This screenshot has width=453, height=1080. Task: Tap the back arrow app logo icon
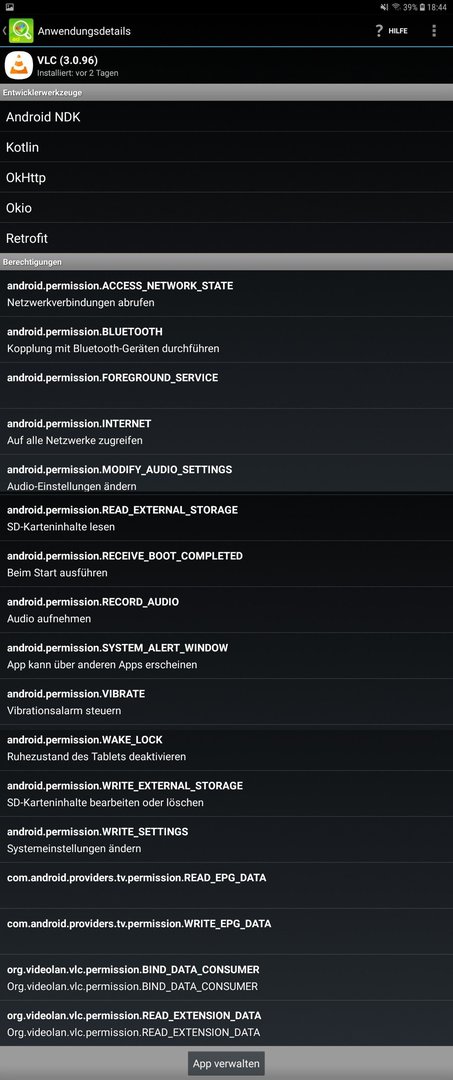20,31
